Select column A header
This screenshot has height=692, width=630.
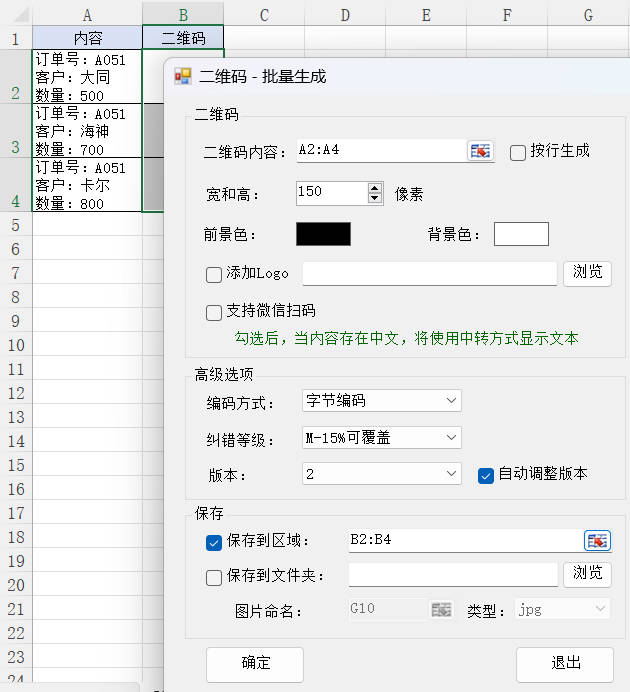click(x=87, y=15)
